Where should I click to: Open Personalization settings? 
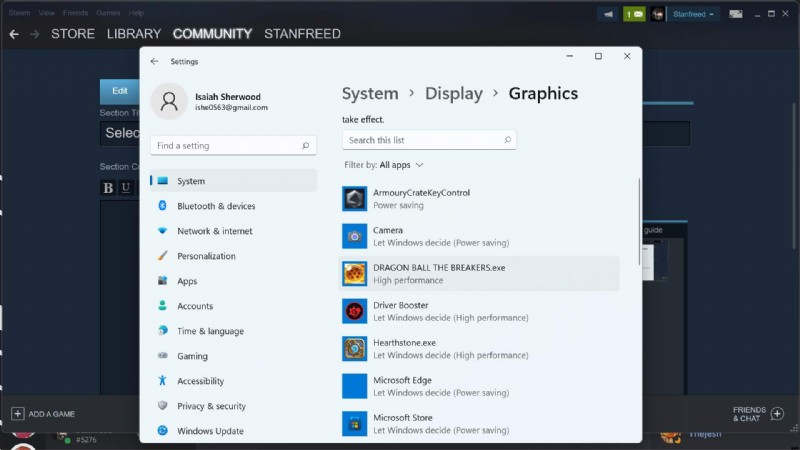(x=234, y=256)
